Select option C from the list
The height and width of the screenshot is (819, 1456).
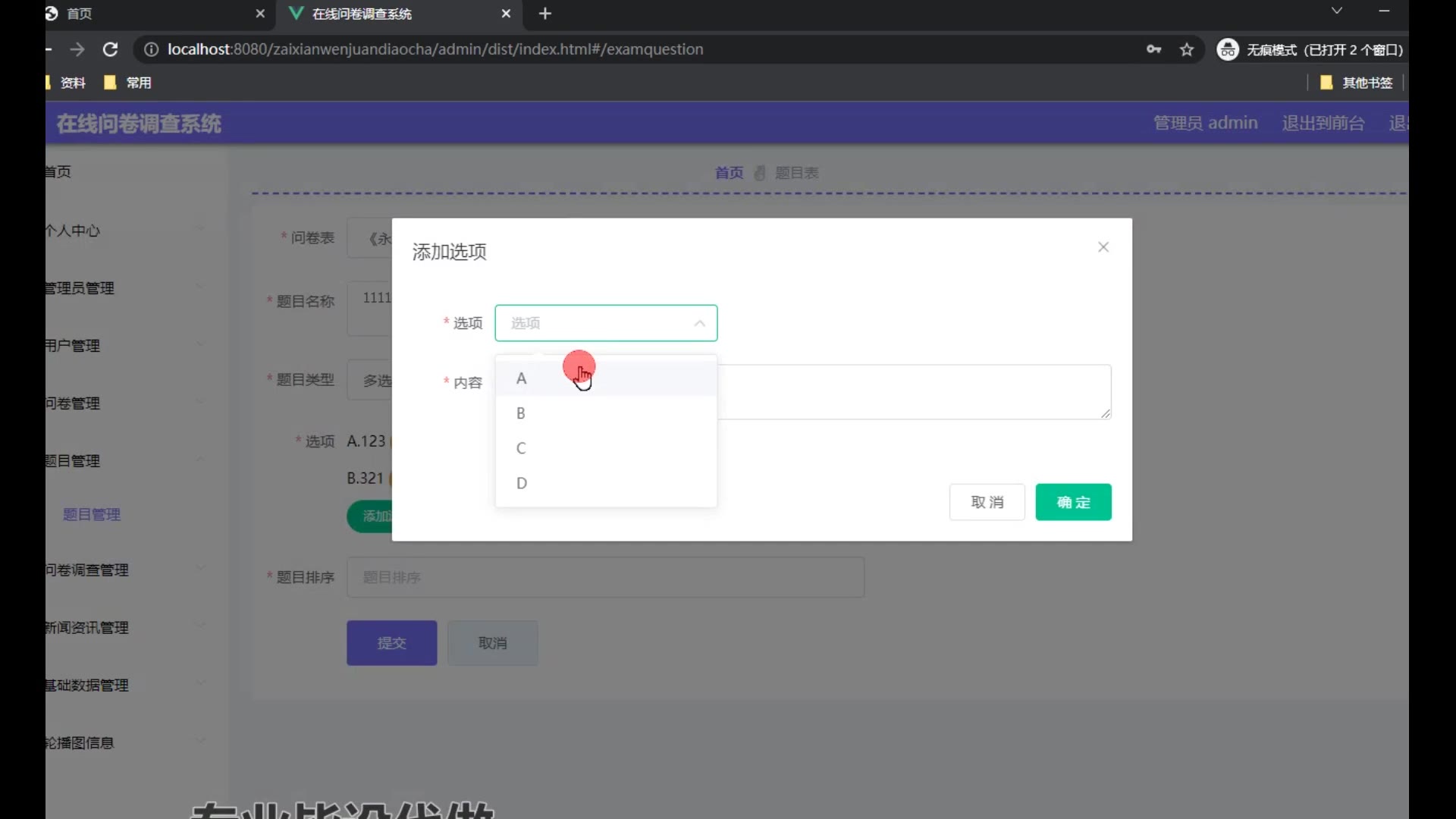(x=521, y=448)
